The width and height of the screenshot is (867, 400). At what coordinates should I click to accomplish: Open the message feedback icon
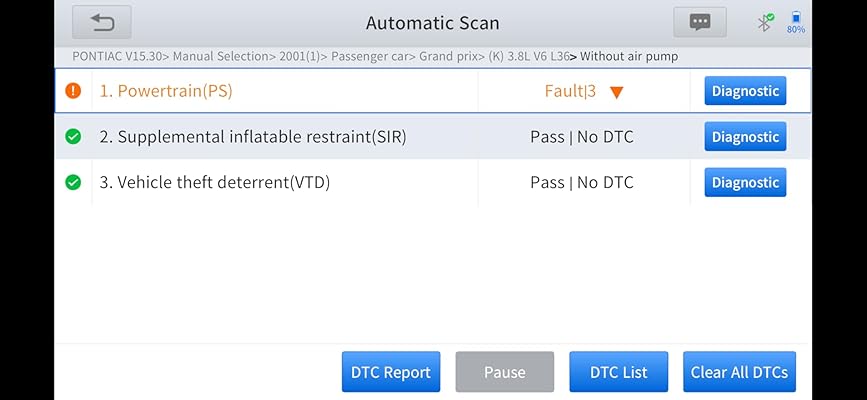[x=699, y=22]
